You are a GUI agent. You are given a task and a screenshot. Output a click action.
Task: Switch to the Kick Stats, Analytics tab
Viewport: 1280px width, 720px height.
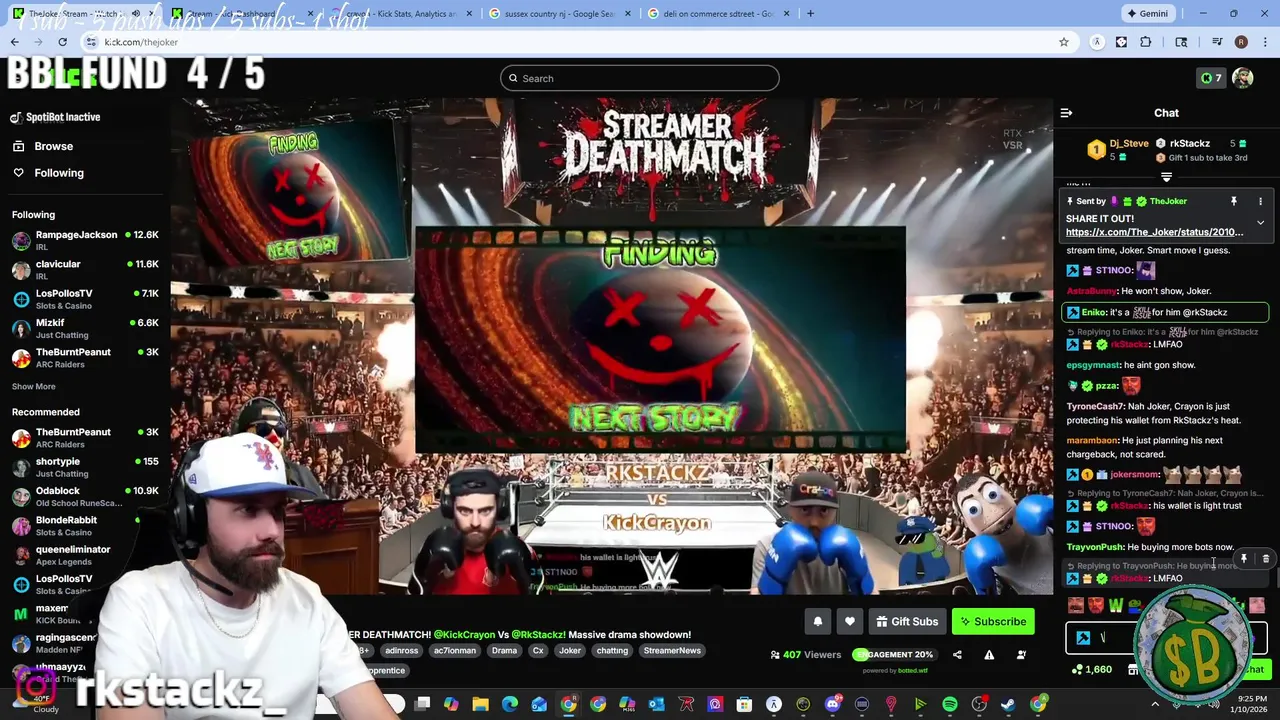(x=401, y=14)
